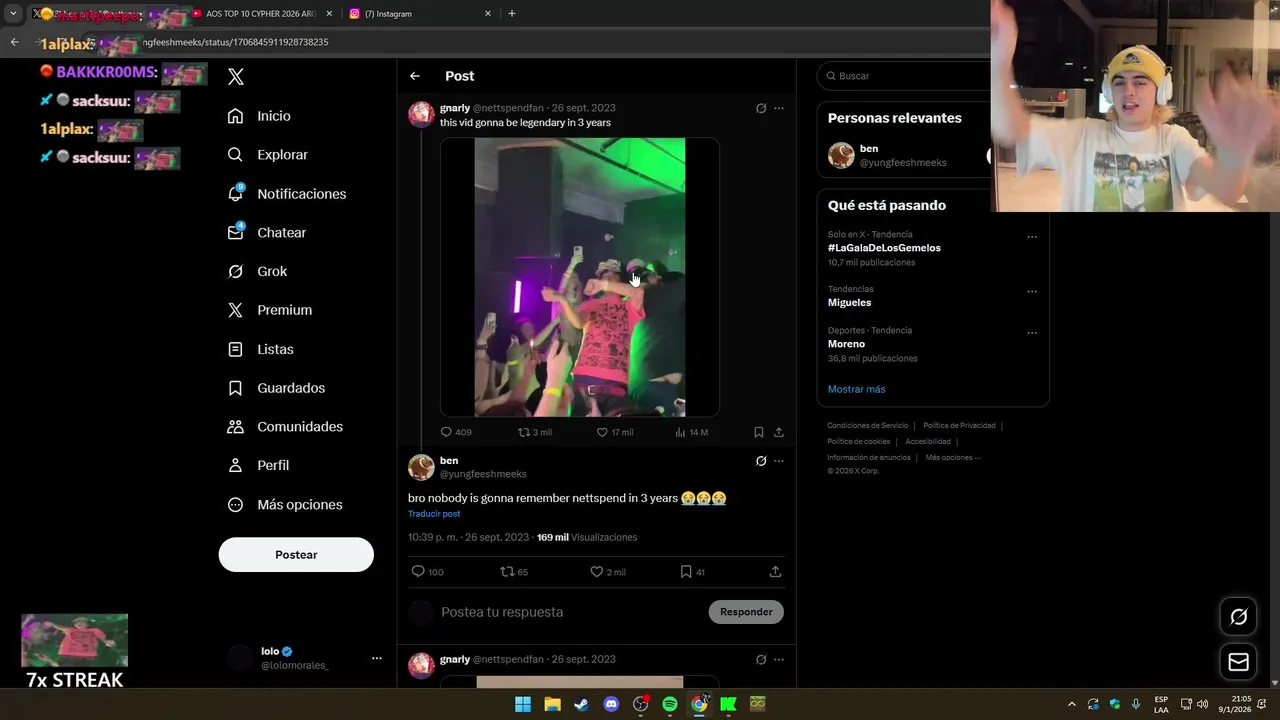Open more options for Moreno trend

click(x=1032, y=333)
